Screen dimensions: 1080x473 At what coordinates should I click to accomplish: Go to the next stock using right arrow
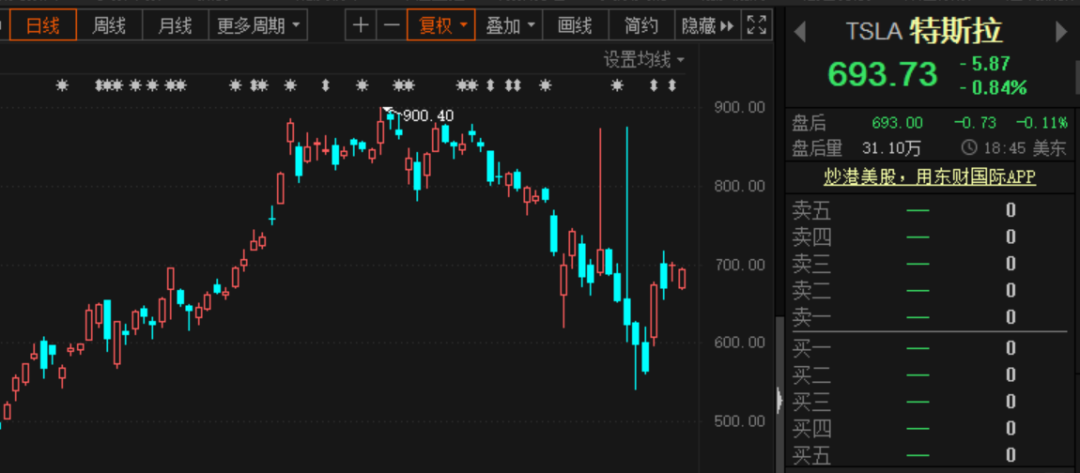tap(1061, 32)
